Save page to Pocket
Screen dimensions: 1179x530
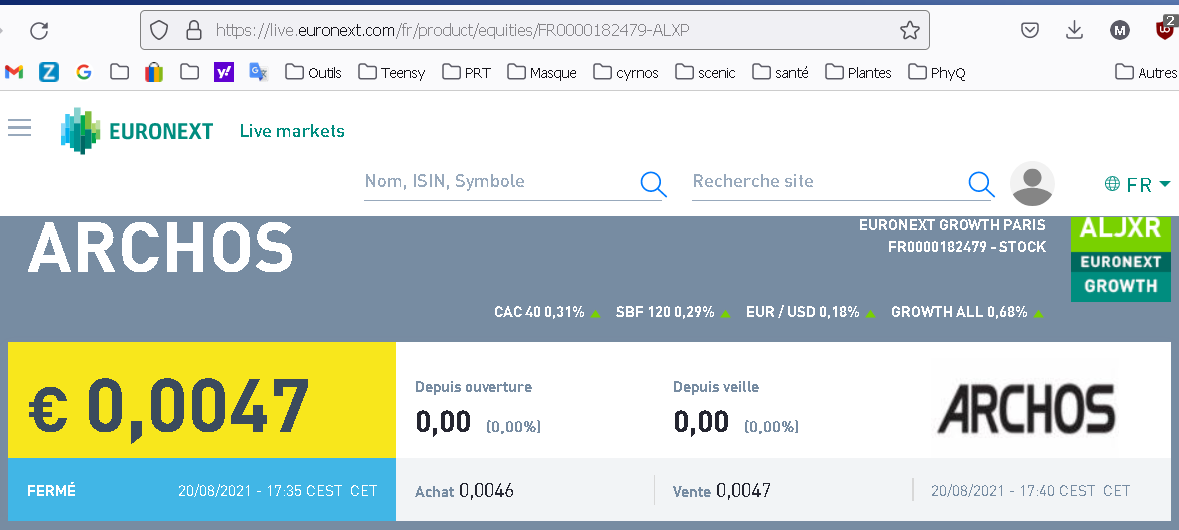pyautogui.click(x=1030, y=31)
